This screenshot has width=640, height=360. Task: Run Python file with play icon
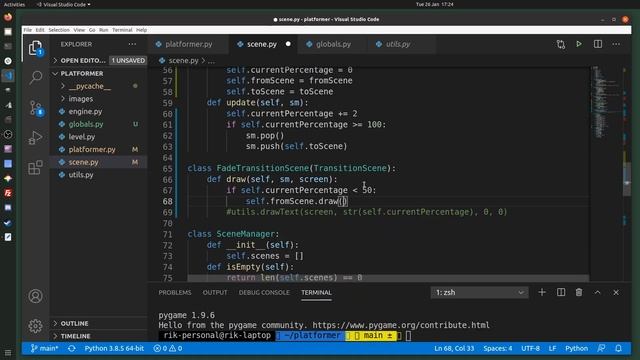click(x=579, y=44)
